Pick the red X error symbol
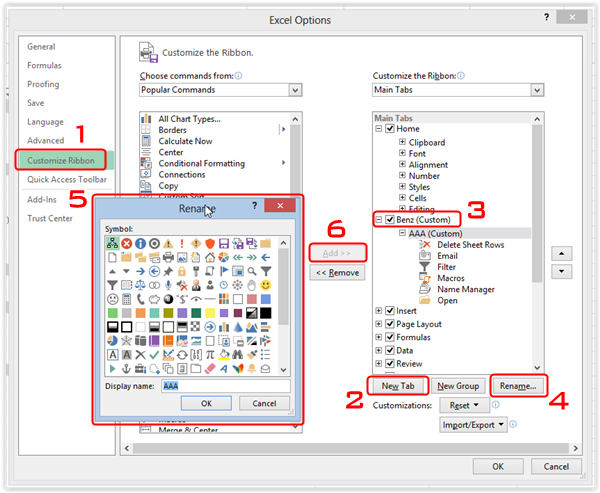Image resolution: width=600 pixels, height=493 pixels. click(126, 243)
